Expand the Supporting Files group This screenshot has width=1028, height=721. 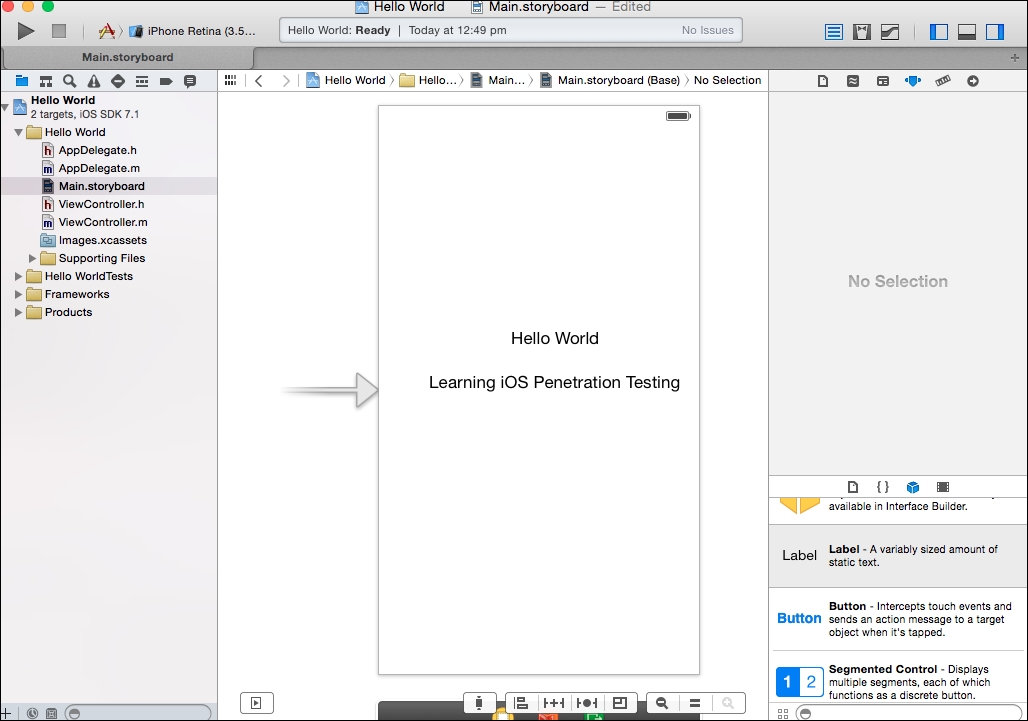point(33,258)
